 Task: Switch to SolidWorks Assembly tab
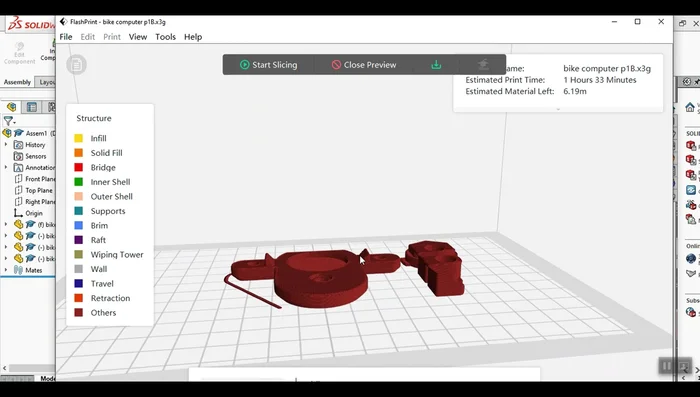[17, 82]
